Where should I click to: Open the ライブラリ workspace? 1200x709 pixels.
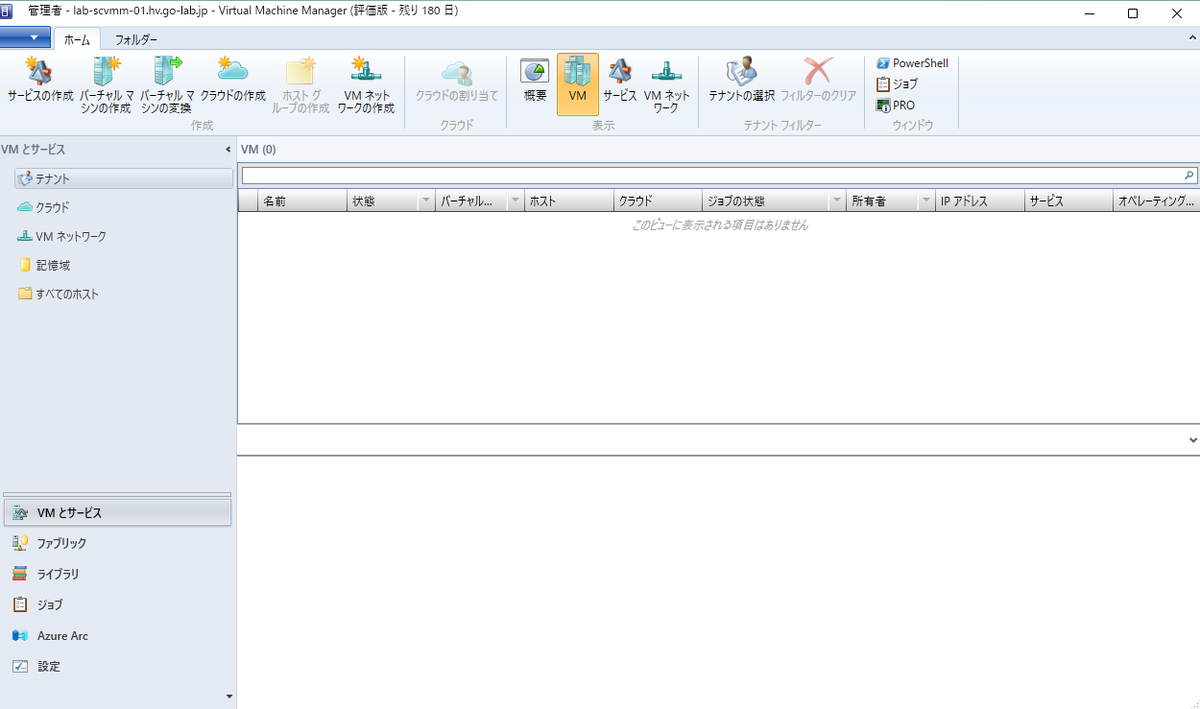[x=117, y=574]
